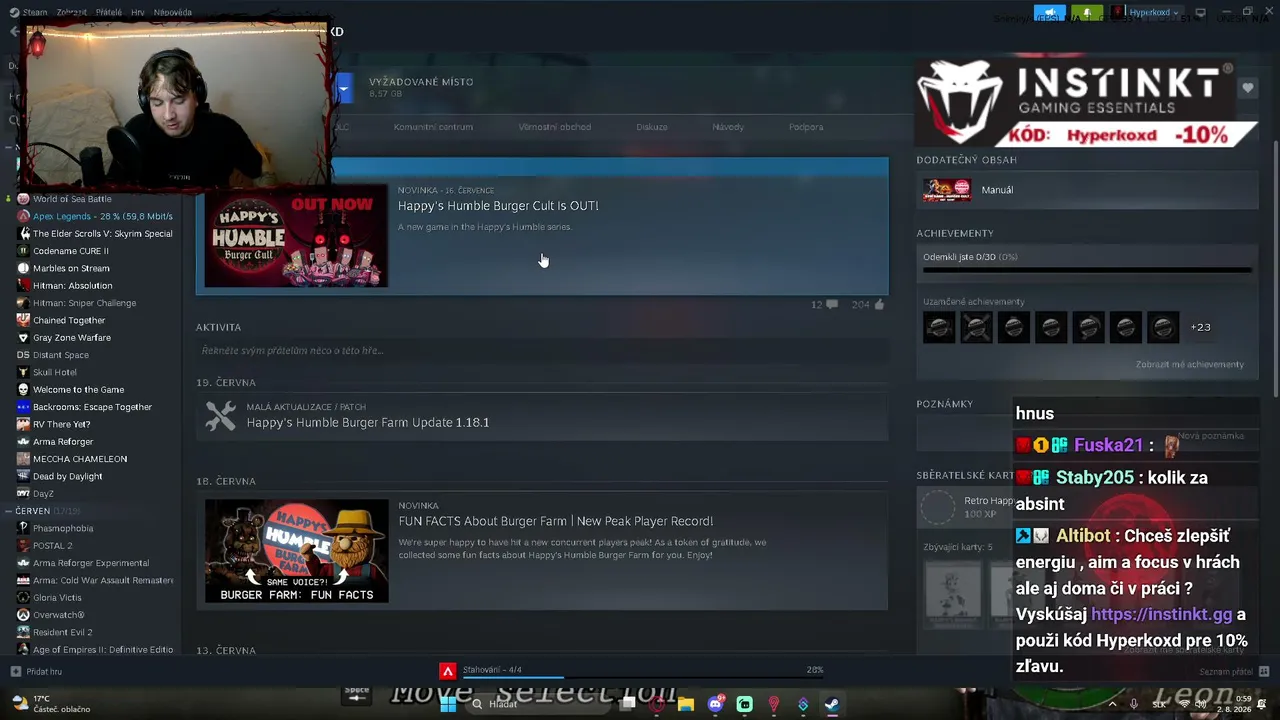The height and width of the screenshot is (720, 1280).
Task: Select the POSTAL 2 library icon
Action: tap(23, 546)
